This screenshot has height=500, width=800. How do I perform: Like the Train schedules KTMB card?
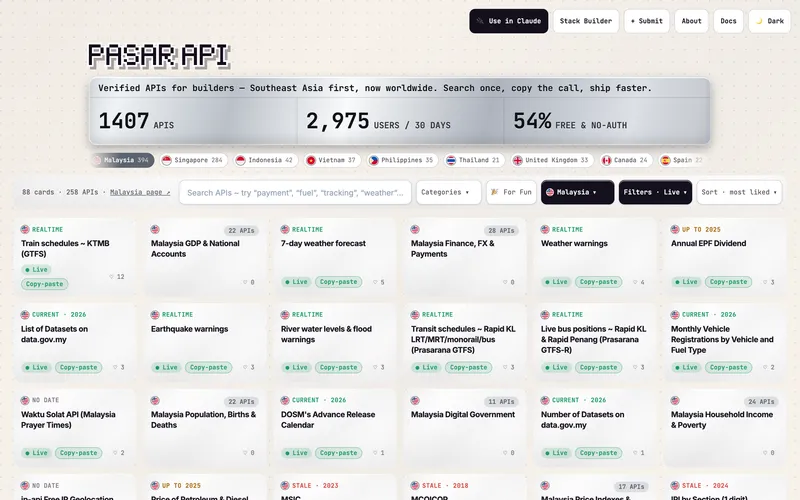point(117,277)
